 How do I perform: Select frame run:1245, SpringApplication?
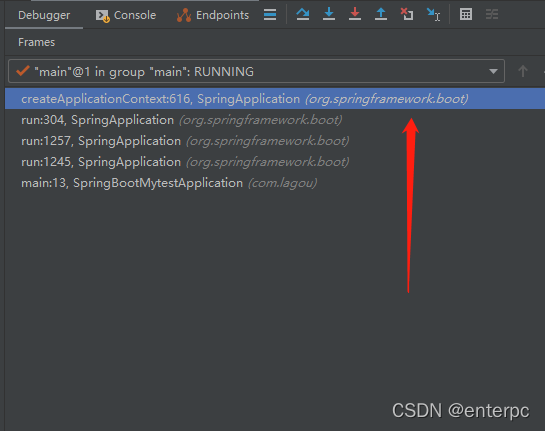pos(275,162)
